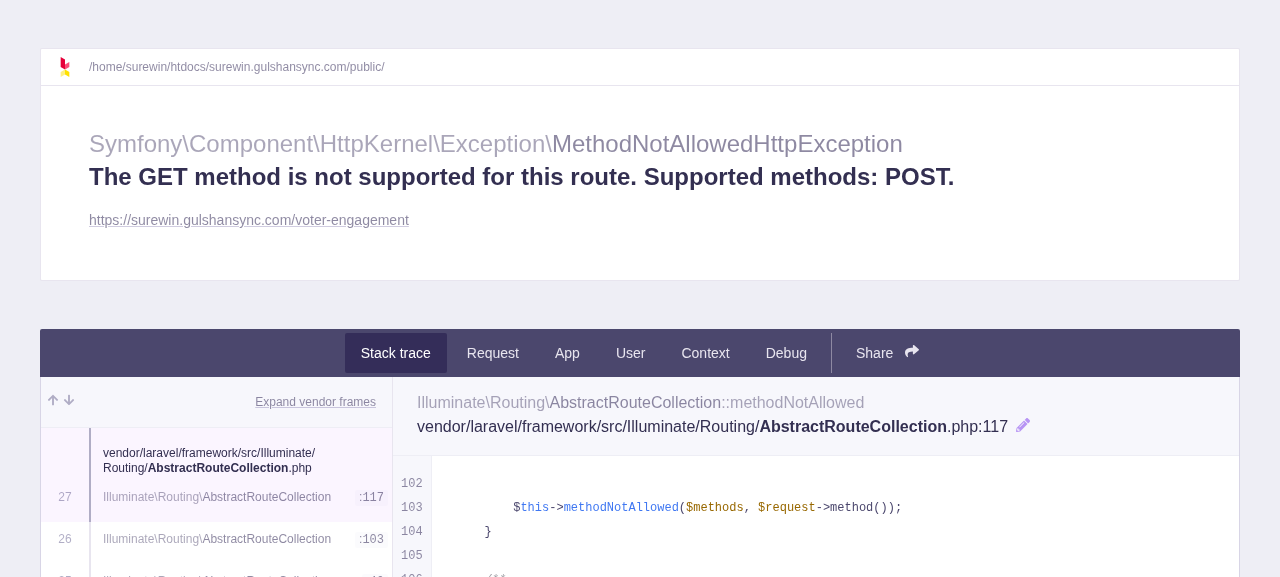Viewport: 1280px width, 577px height.
Task: Go to previous frame with up arrow
Action: (x=53, y=401)
